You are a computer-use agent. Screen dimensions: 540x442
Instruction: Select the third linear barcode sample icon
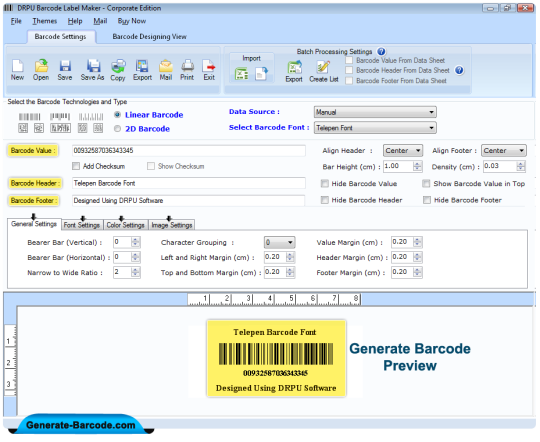tap(91, 117)
